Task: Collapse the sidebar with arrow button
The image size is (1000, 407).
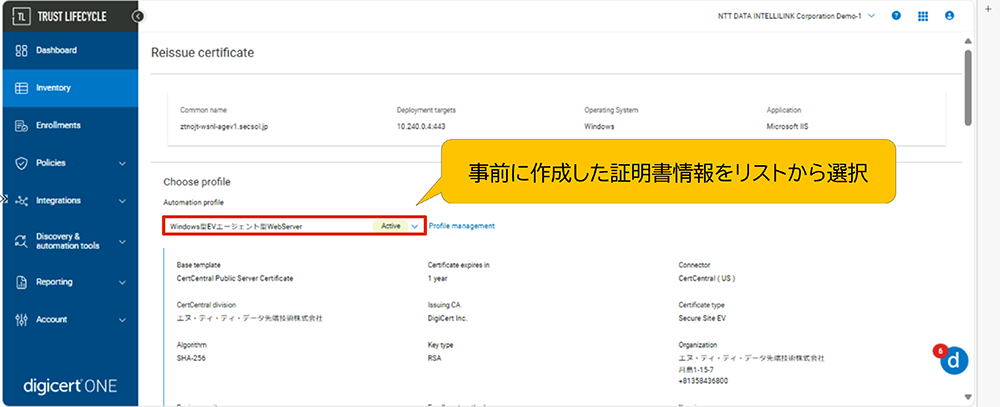Action: [138, 17]
